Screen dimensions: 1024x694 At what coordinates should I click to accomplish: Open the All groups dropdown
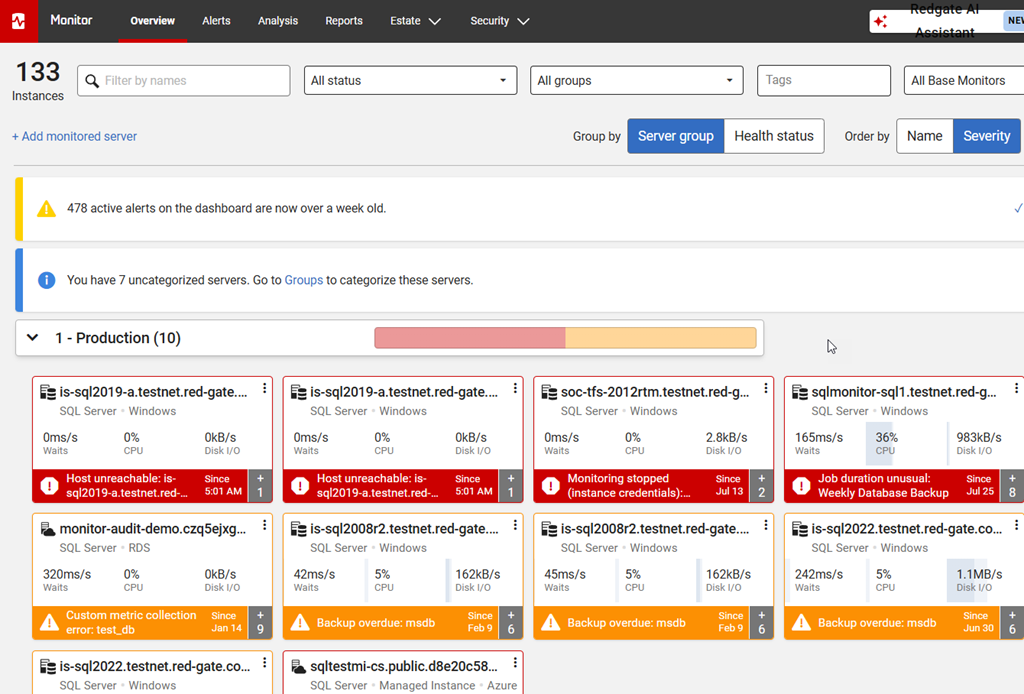tap(636, 80)
